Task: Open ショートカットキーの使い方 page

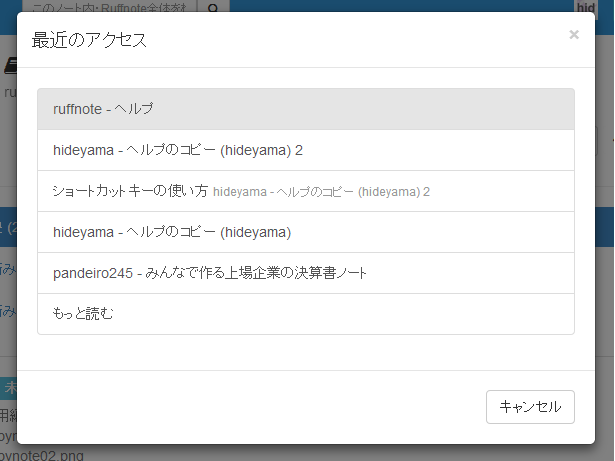Action: point(130,191)
